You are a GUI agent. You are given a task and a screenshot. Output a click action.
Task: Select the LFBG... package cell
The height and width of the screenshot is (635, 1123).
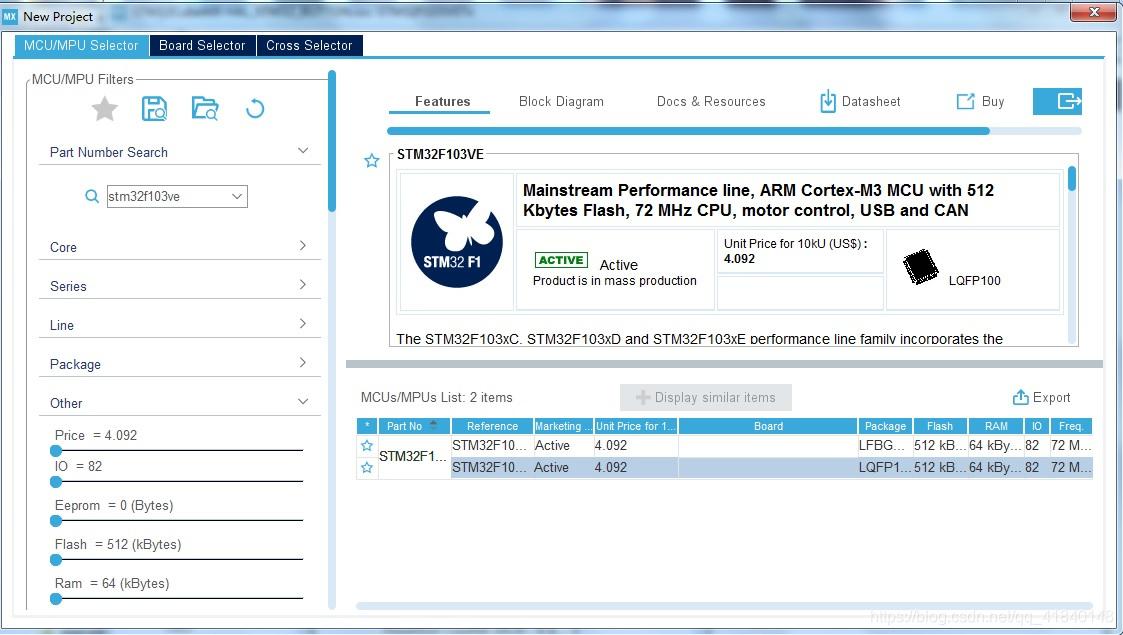[885, 445]
